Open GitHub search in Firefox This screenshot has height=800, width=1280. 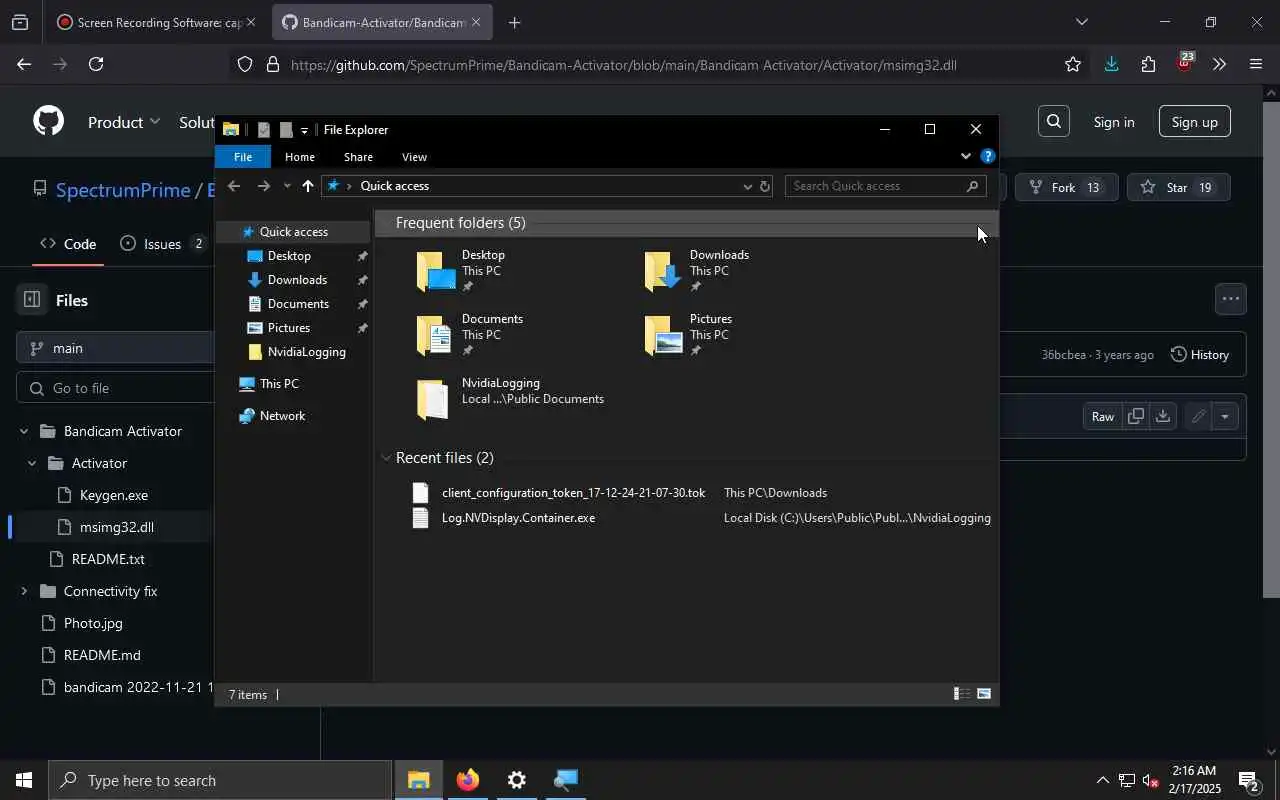click(1054, 121)
